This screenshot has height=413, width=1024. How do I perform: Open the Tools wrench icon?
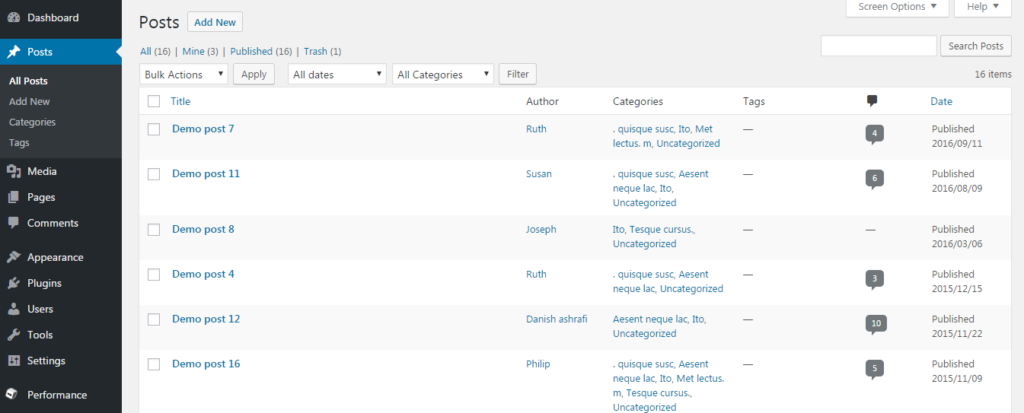13,335
